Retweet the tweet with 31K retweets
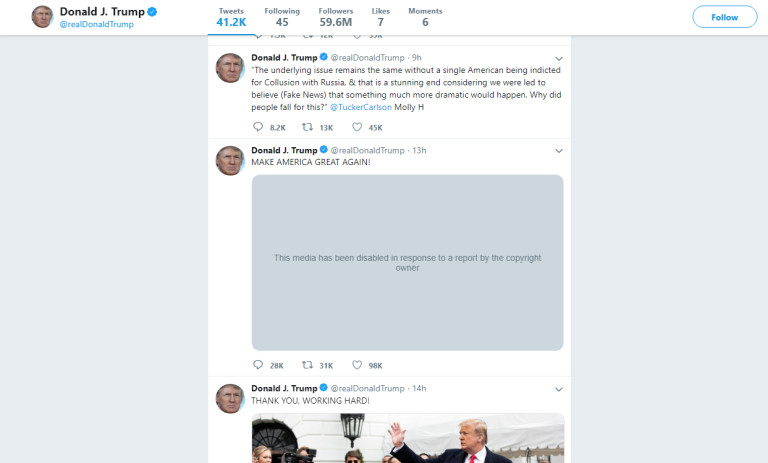Viewport: 768px width, 463px height. tap(307, 365)
